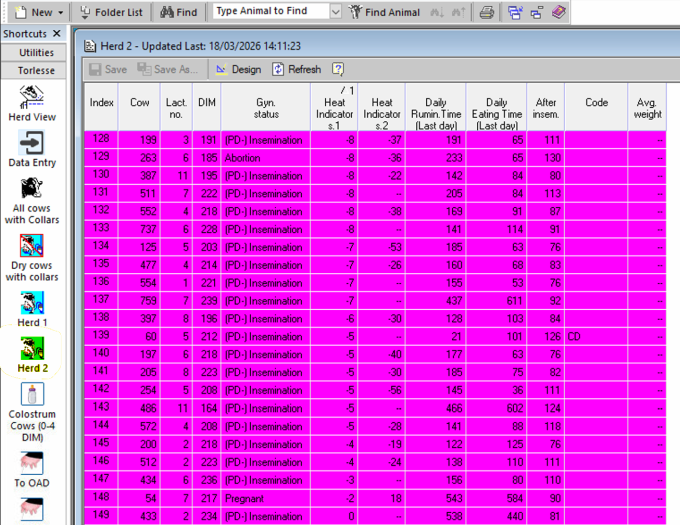Viewport: 680px width, 525px height.
Task: Sort by Heat Indicator s.1 header
Action: click(334, 107)
